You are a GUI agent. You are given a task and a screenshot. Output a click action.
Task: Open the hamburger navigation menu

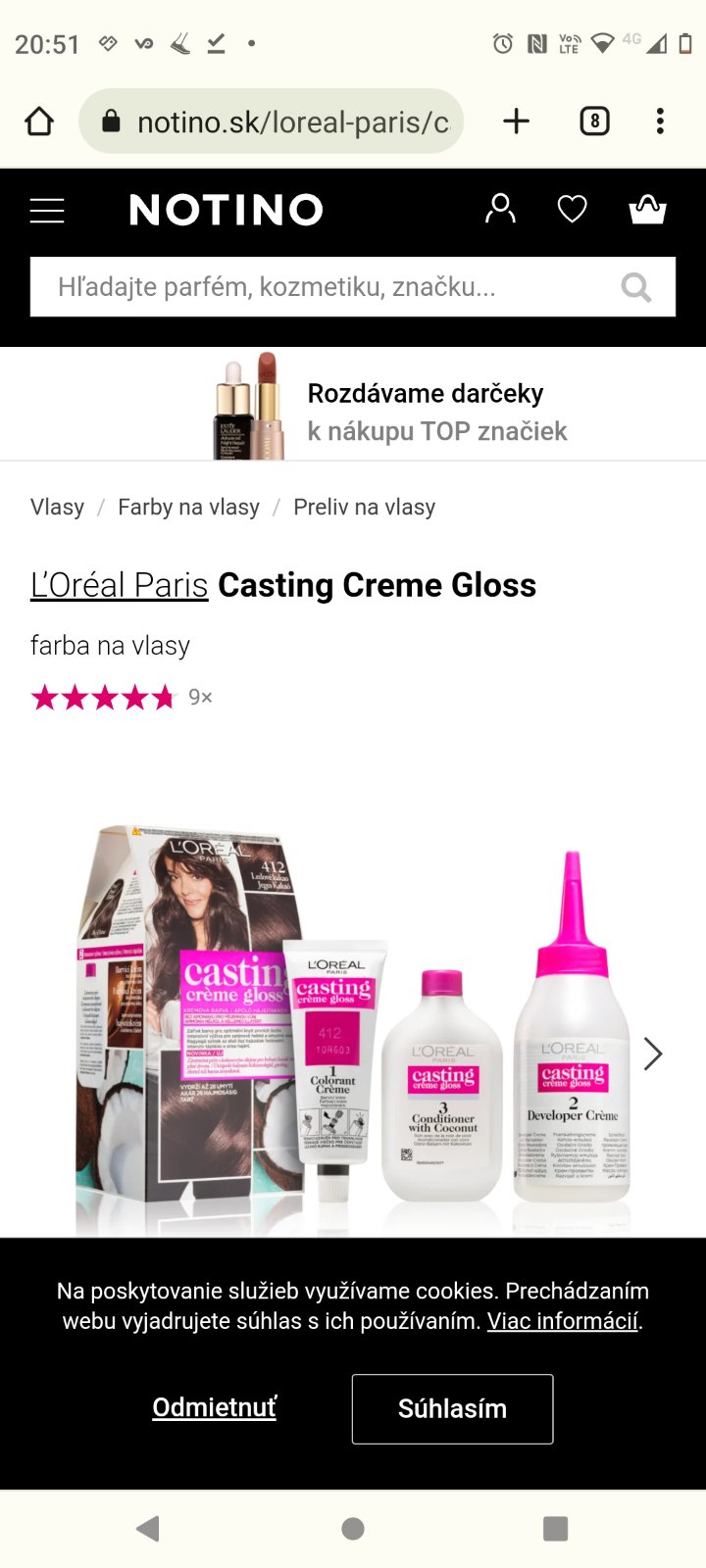click(47, 210)
